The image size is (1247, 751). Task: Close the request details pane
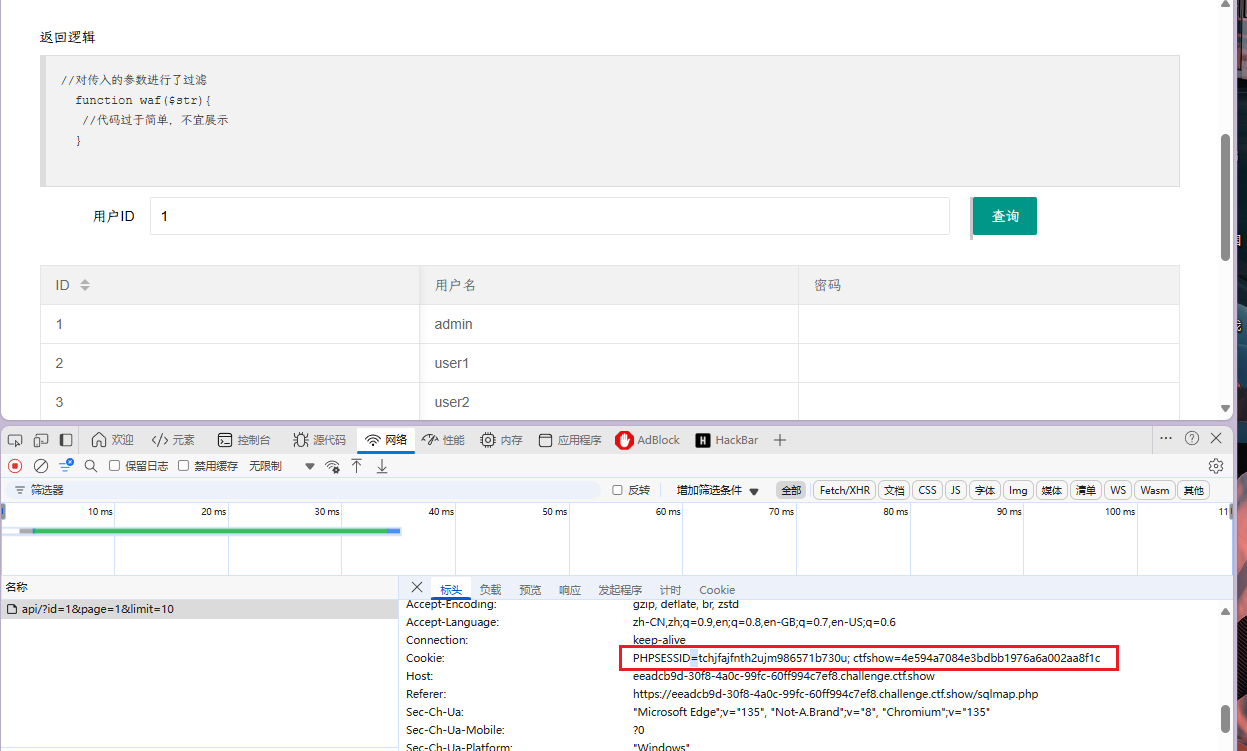[x=417, y=588]
